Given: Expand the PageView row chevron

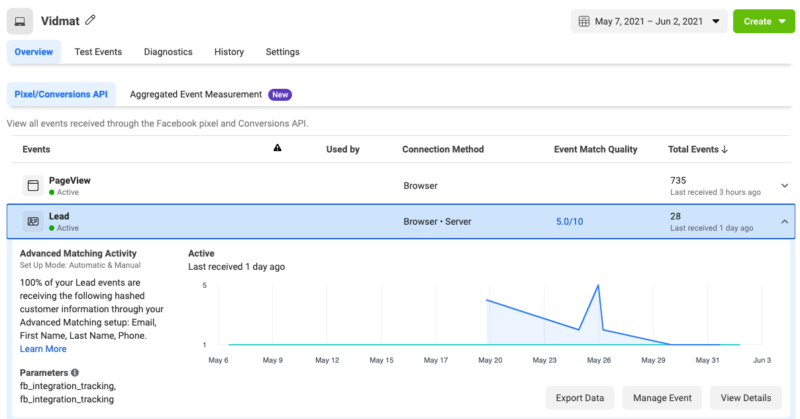Looking at the screenshot, I should [x=785, y=186].
